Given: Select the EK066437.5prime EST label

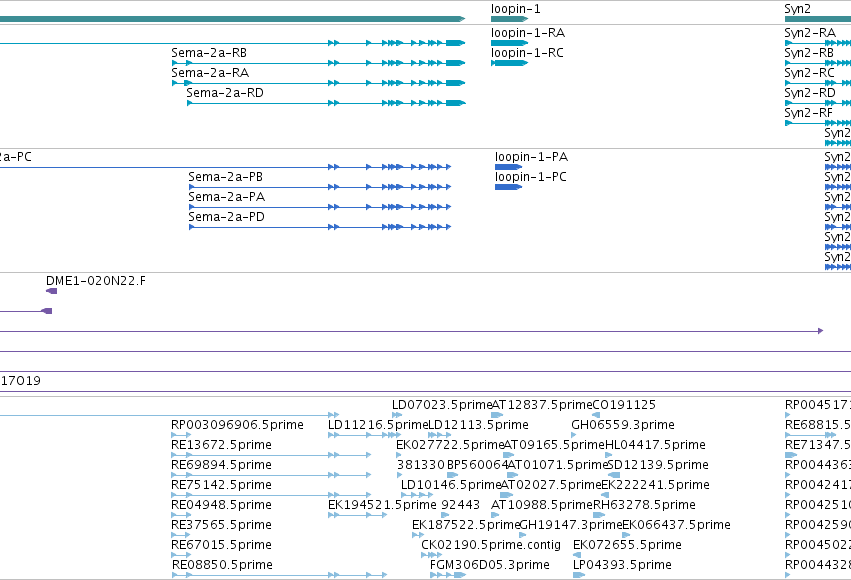Looking at the screenshot, I should point(676,526).
